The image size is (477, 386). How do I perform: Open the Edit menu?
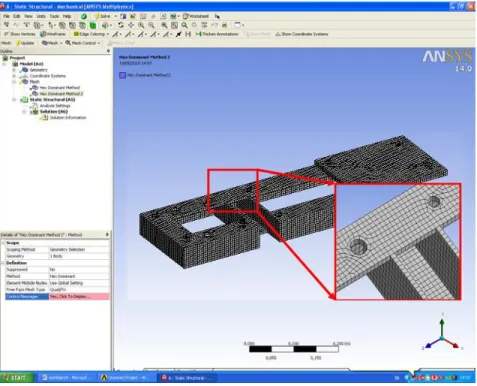pyautogui.click(x=17, y=16)
